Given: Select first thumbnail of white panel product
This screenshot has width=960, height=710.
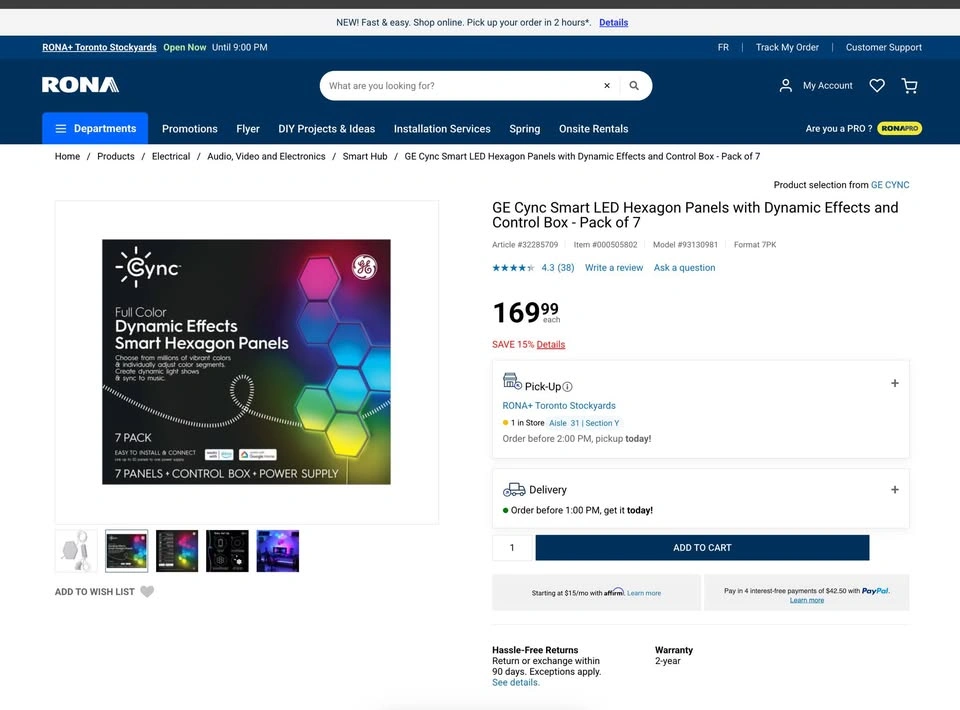Looking at the screenshot, I should [x=76, y=551].
